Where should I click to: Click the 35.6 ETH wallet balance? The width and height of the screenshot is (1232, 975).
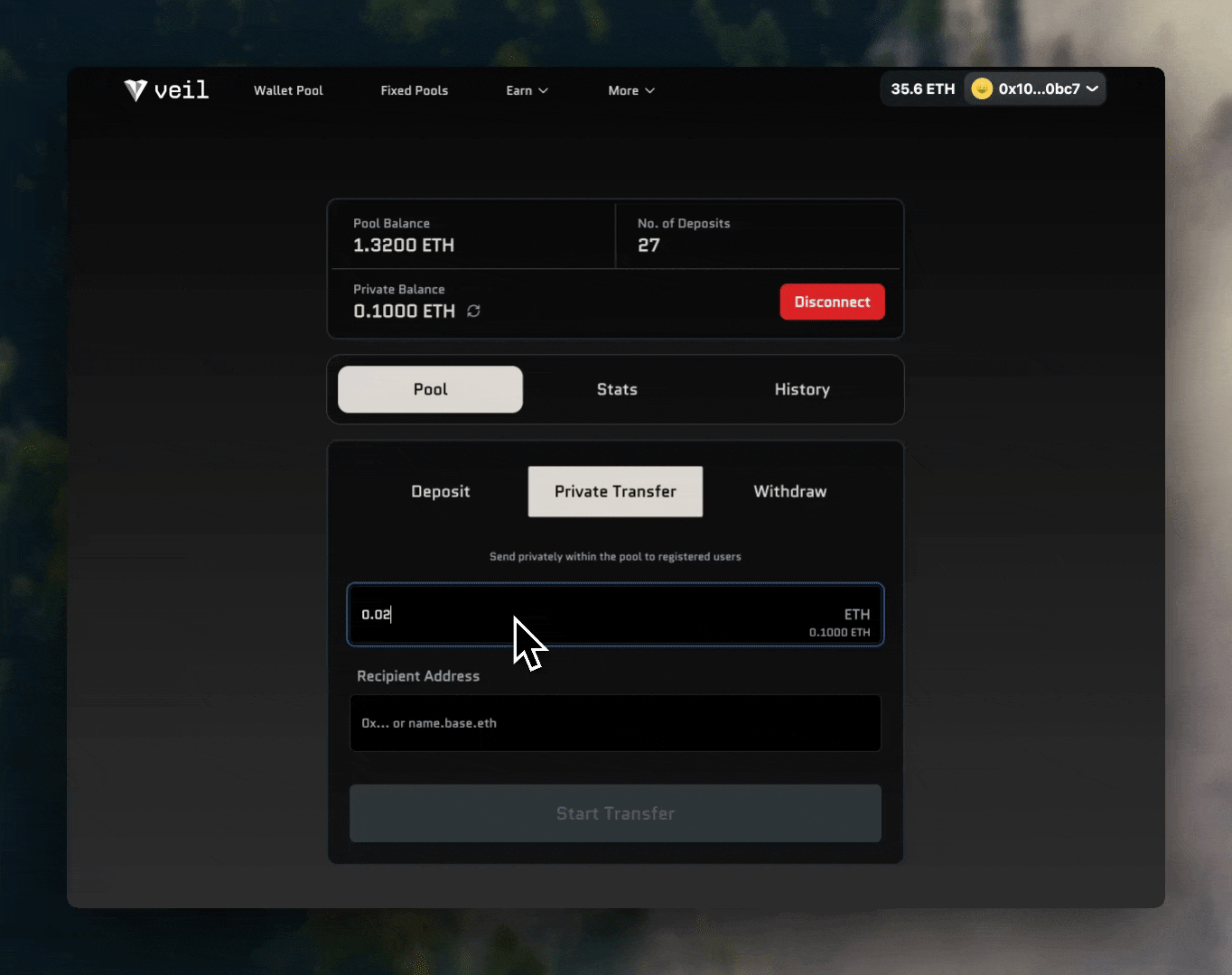tap(923, 88)
